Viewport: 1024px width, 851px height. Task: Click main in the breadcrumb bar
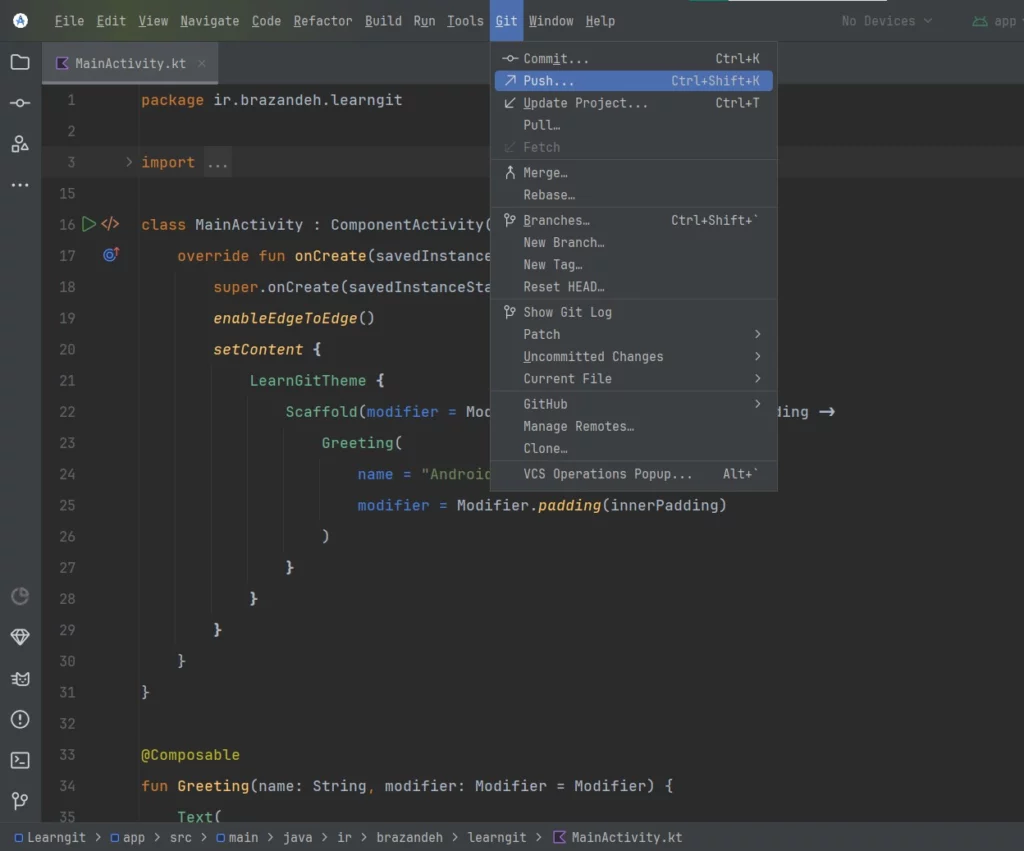(x=243, y=837)
